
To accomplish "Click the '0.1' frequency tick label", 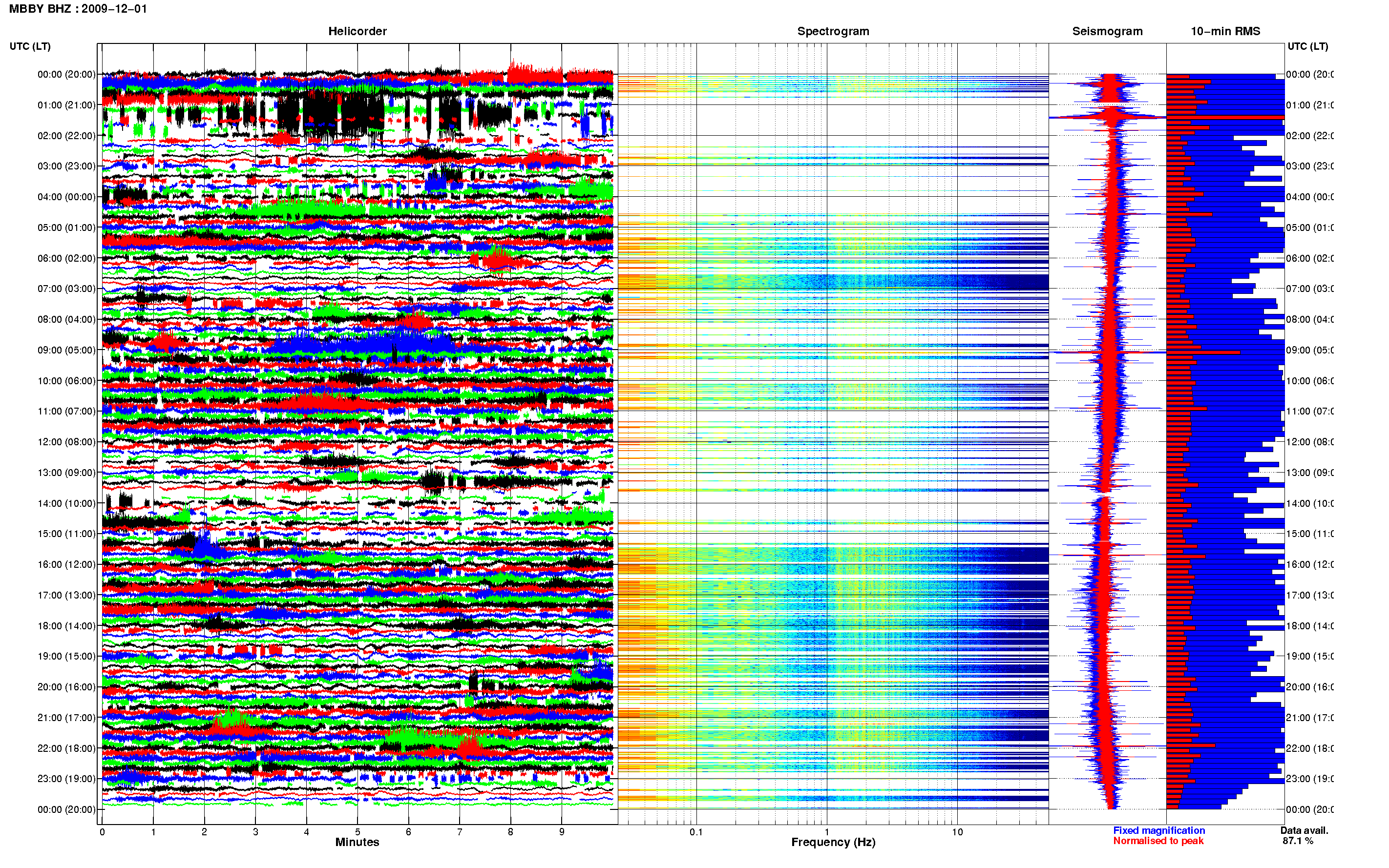I will coord(696,832).
